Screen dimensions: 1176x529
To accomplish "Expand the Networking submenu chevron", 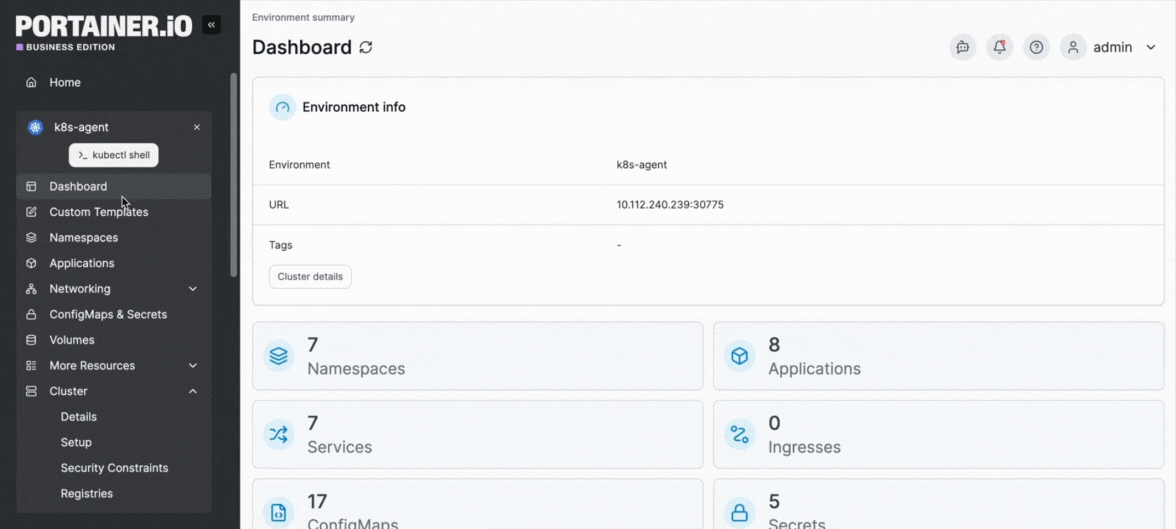I will 193,289.
